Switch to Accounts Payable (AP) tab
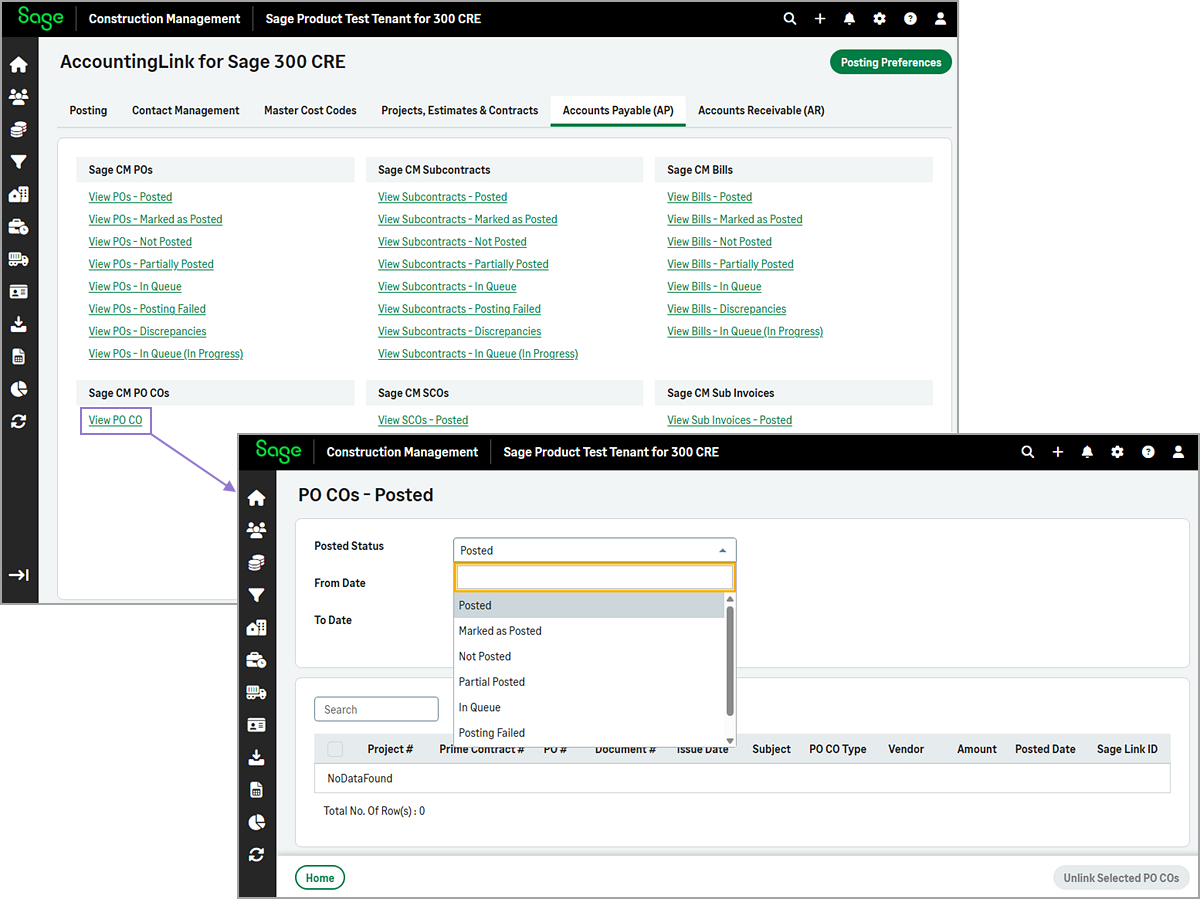 (618, 110)
